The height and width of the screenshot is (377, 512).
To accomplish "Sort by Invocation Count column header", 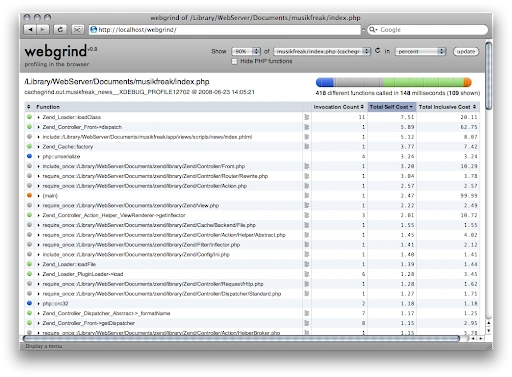I will click(x=338, y=107).
